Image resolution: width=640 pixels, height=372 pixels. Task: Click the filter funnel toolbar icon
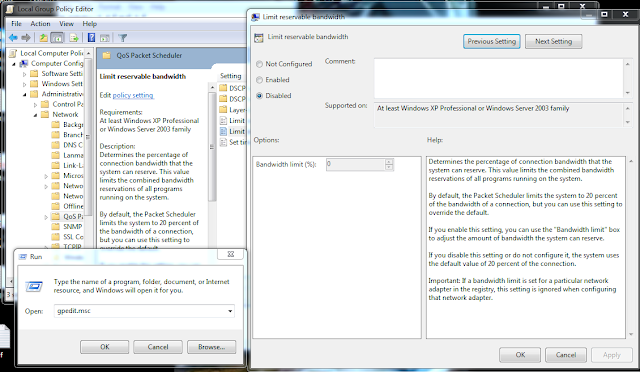122,38
